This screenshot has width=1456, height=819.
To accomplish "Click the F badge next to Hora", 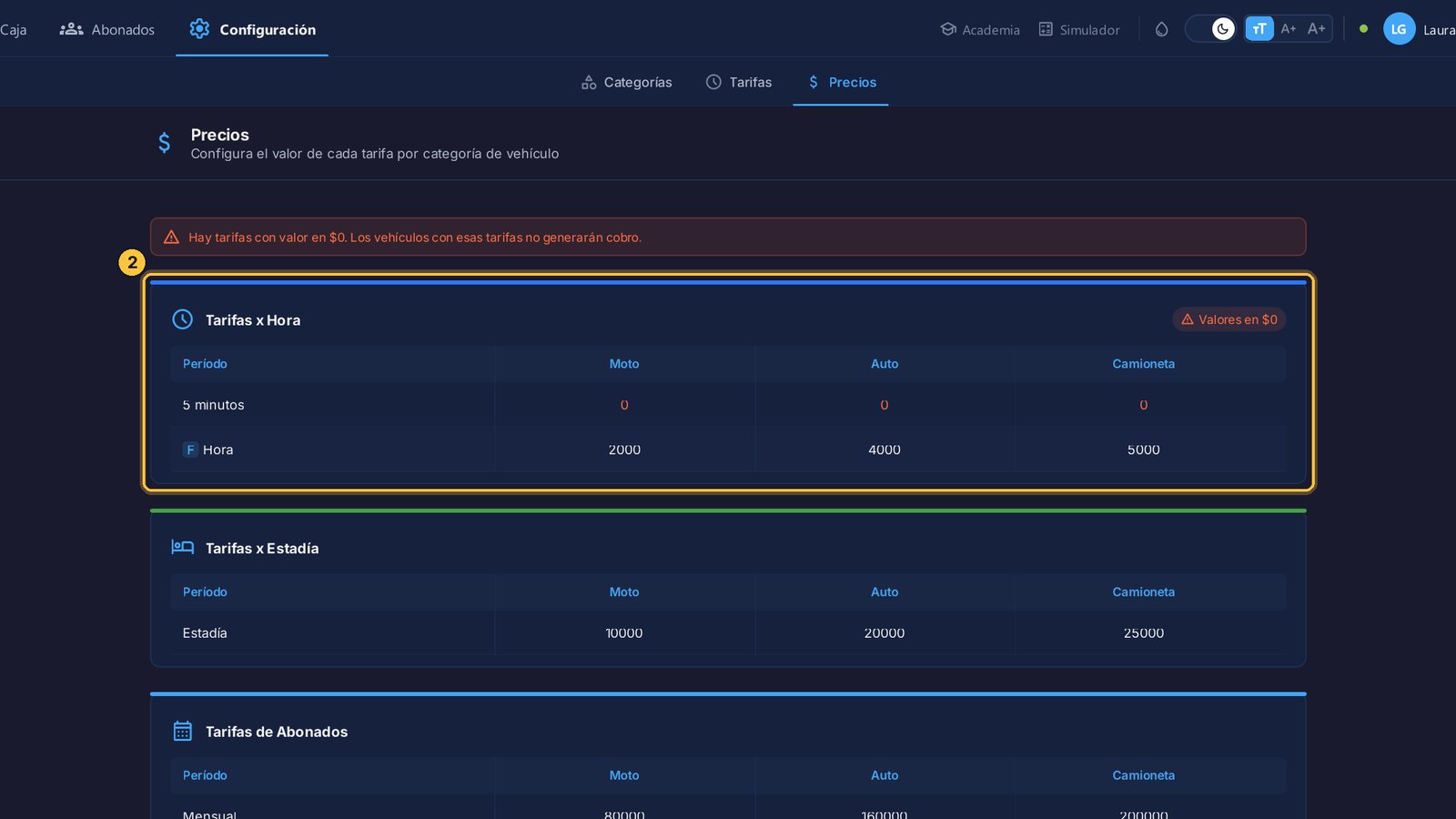I will click(x=190, y=450).
